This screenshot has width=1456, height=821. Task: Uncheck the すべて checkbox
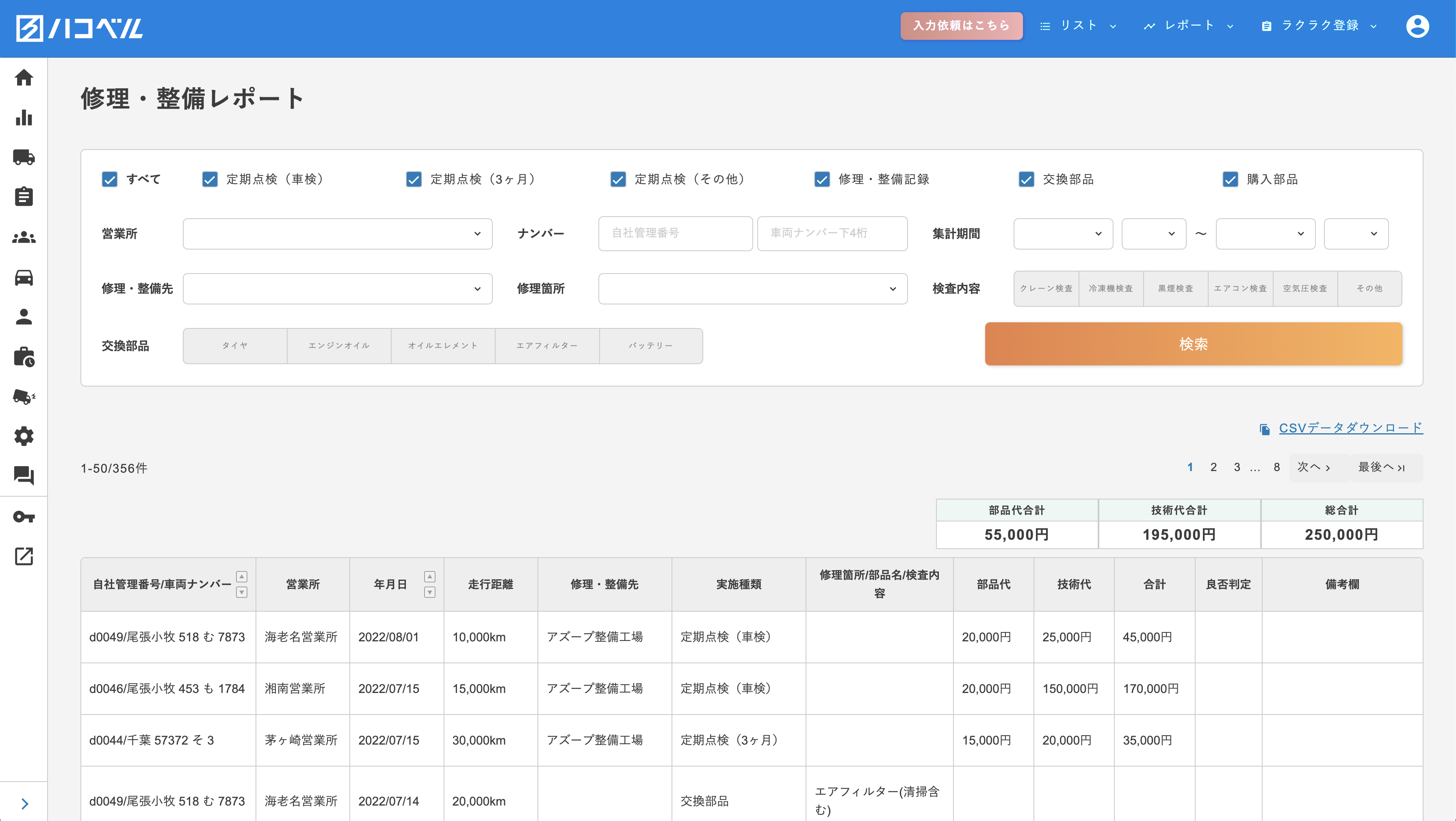pyautogui.click(x=110, y=179)
